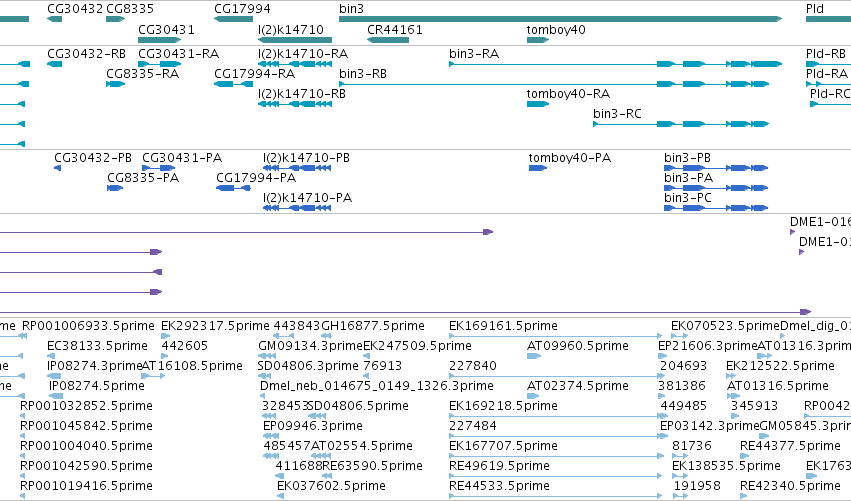Select the 227840 EST label
Viewport: 851px width, 501px height.
click(473, 366)
